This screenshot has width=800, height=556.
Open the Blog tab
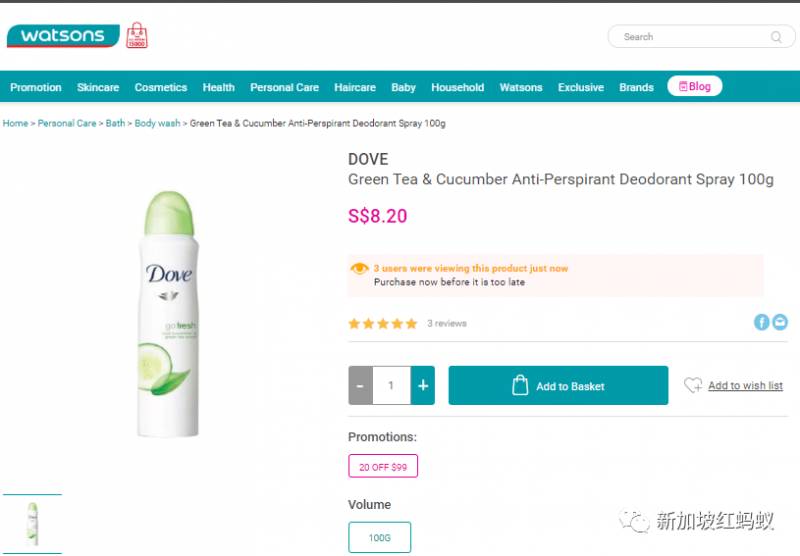click(x=695, y=87)
